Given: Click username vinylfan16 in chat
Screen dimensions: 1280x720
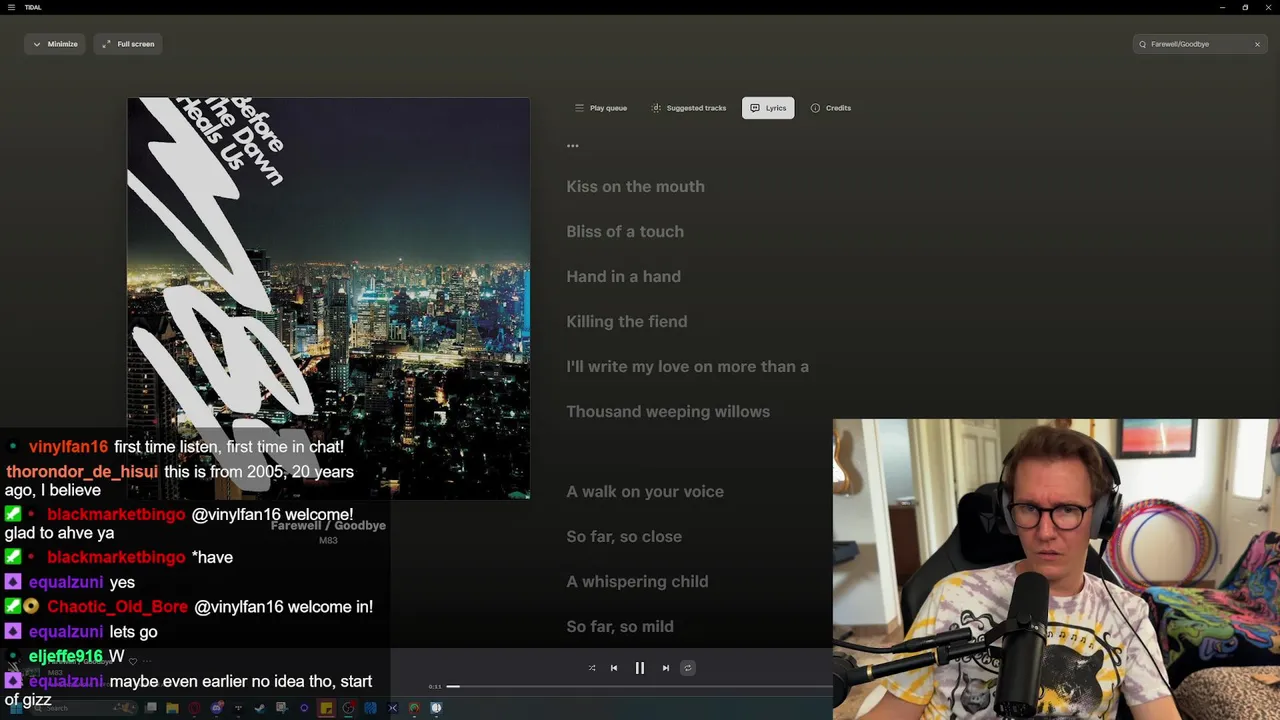Looking at the screenshot, I should [x=68, y=447].
